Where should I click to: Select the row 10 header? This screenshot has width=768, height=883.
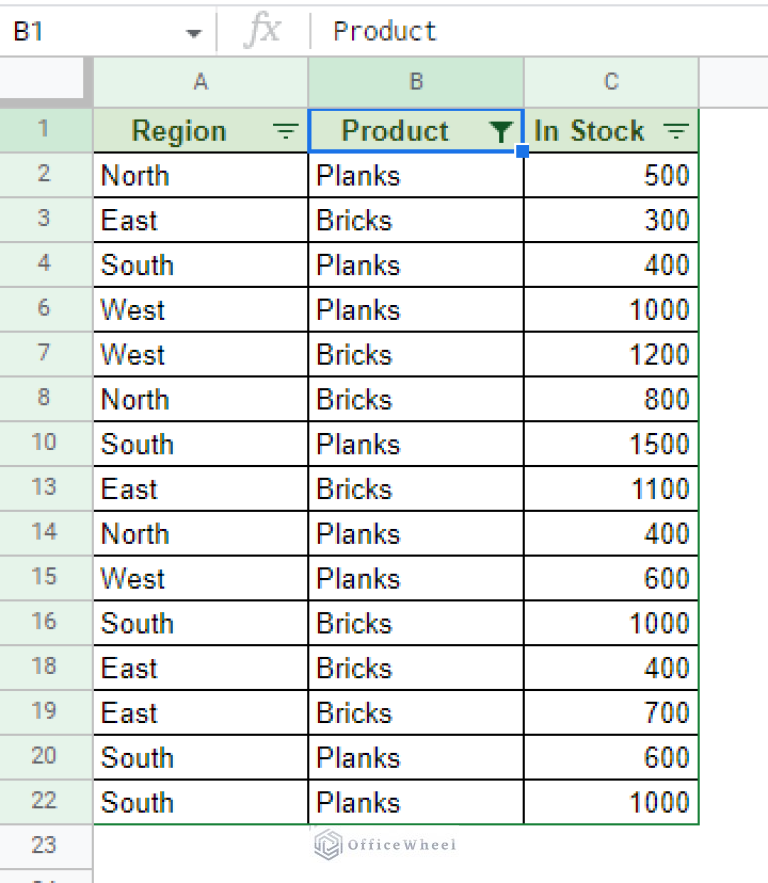[44, 443]
